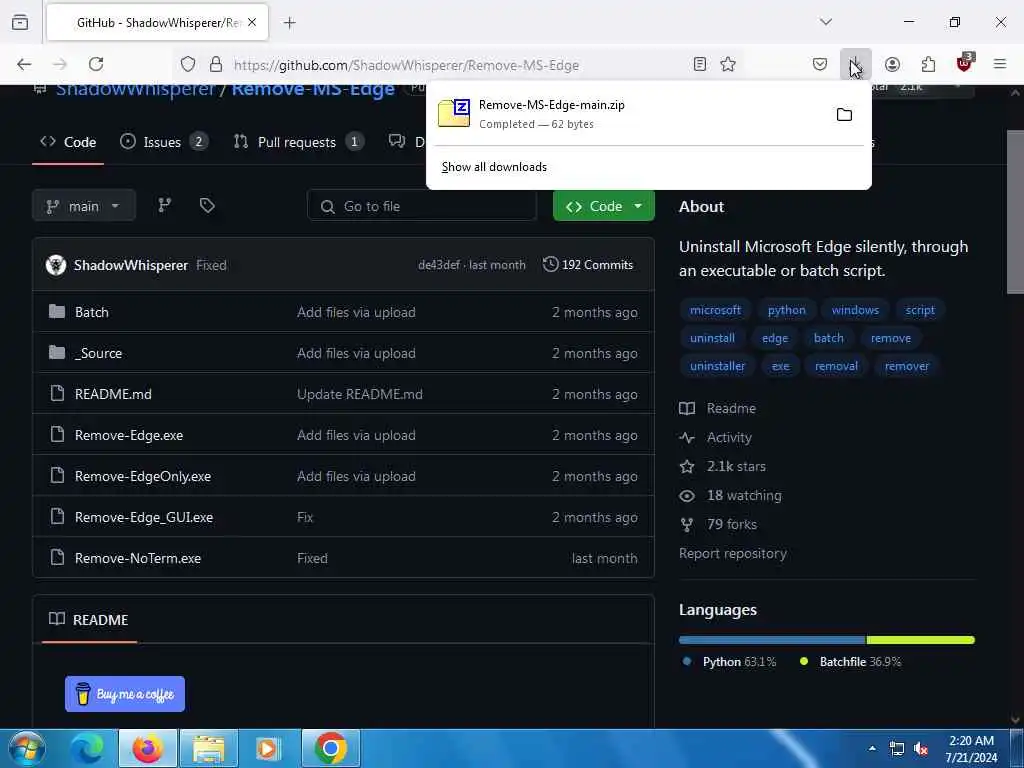Open Windows Start menu
This screenshot has height=768, width=1024.
pyautogui.click(x=27, y=748)
